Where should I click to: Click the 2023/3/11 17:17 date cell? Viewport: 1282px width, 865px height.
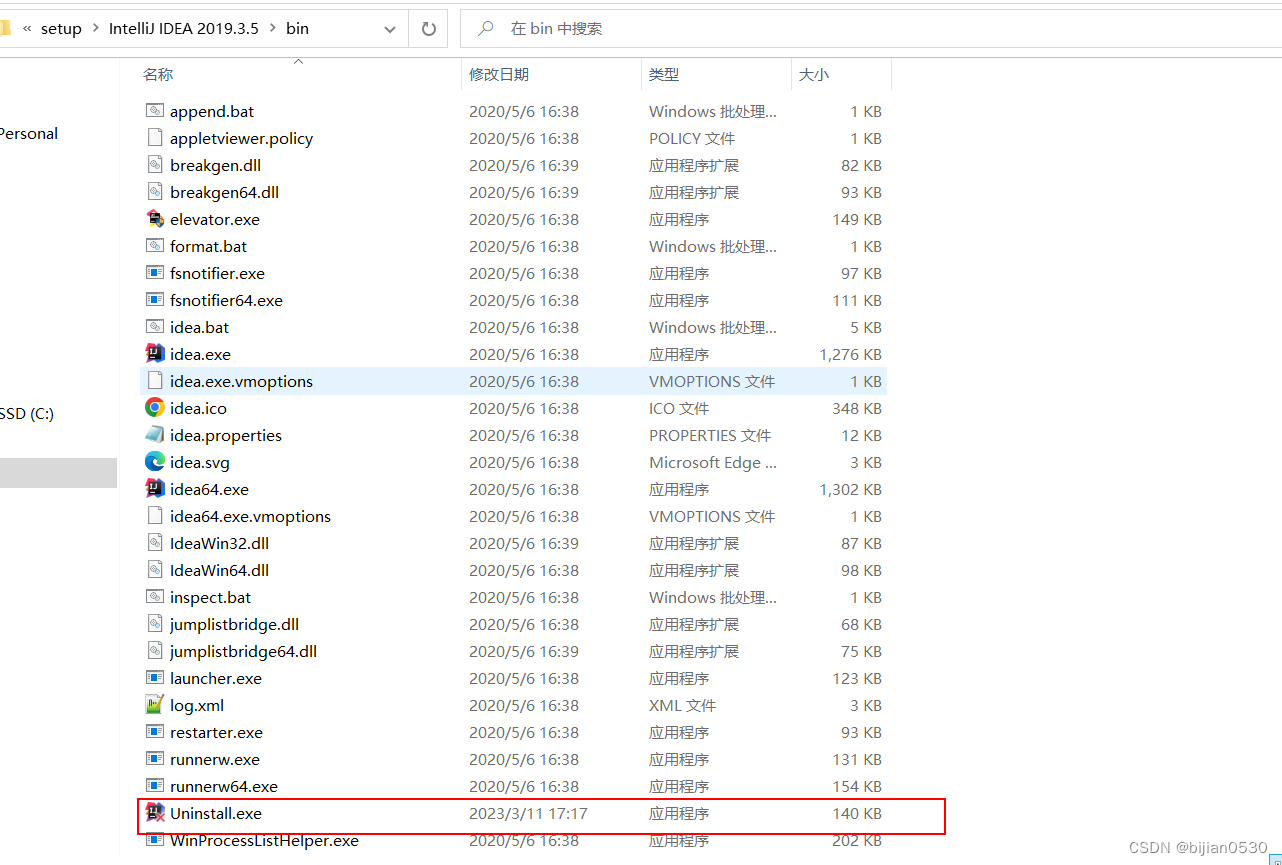(x=528, y=814)
